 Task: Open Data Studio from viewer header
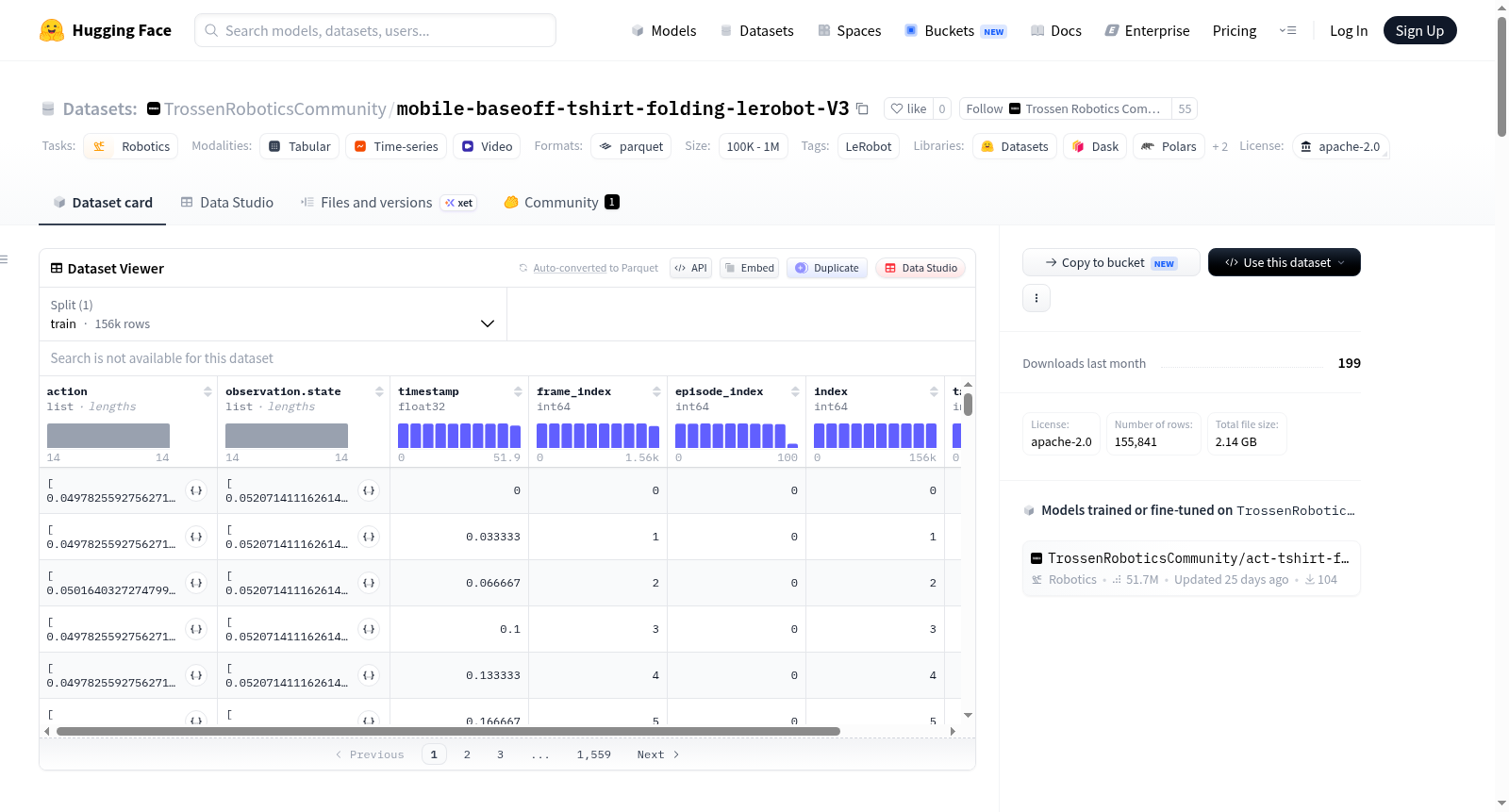[920, 268]
